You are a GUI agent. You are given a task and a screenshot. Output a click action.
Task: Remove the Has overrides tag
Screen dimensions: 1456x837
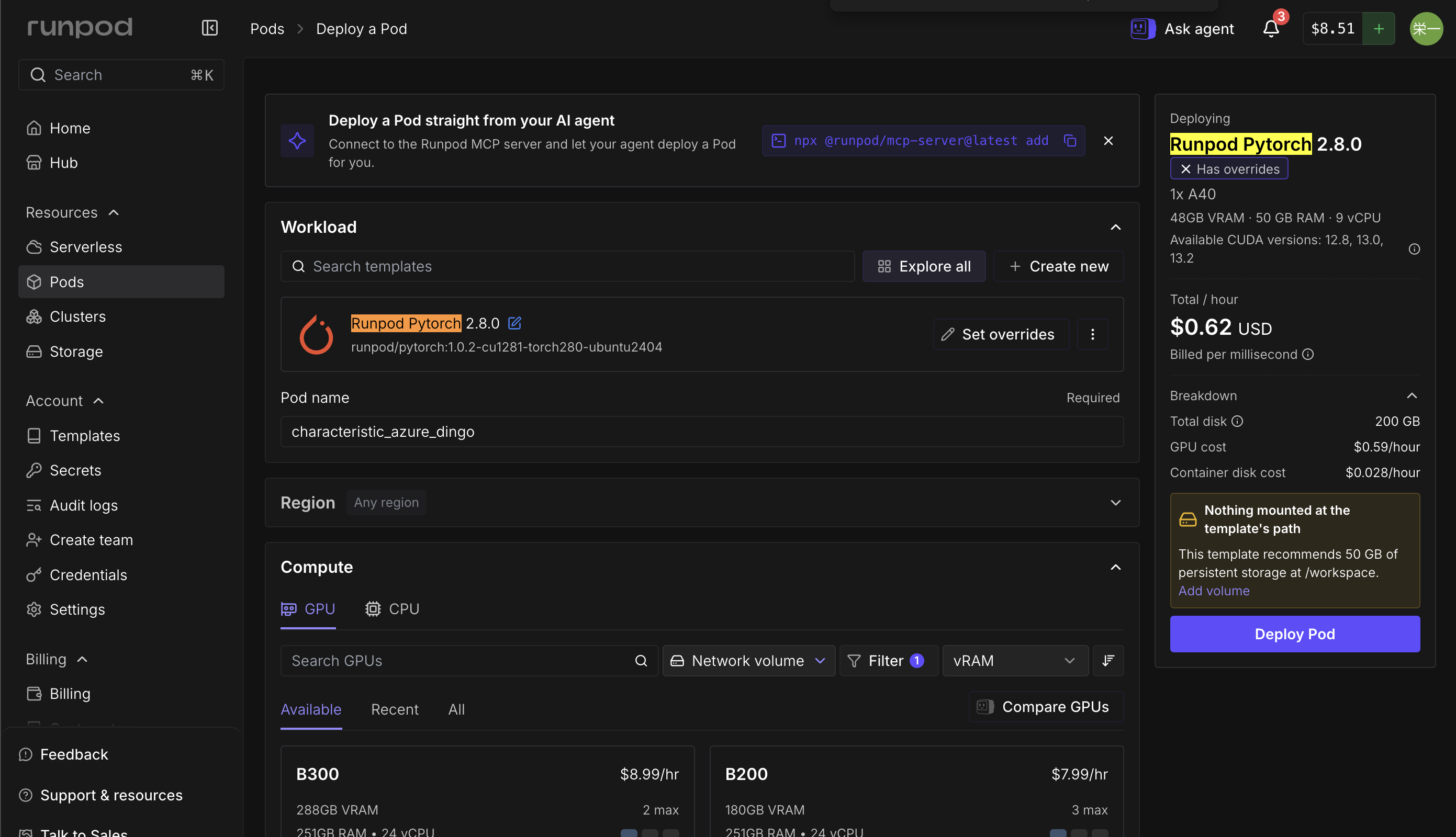(x=1185, y=169)
